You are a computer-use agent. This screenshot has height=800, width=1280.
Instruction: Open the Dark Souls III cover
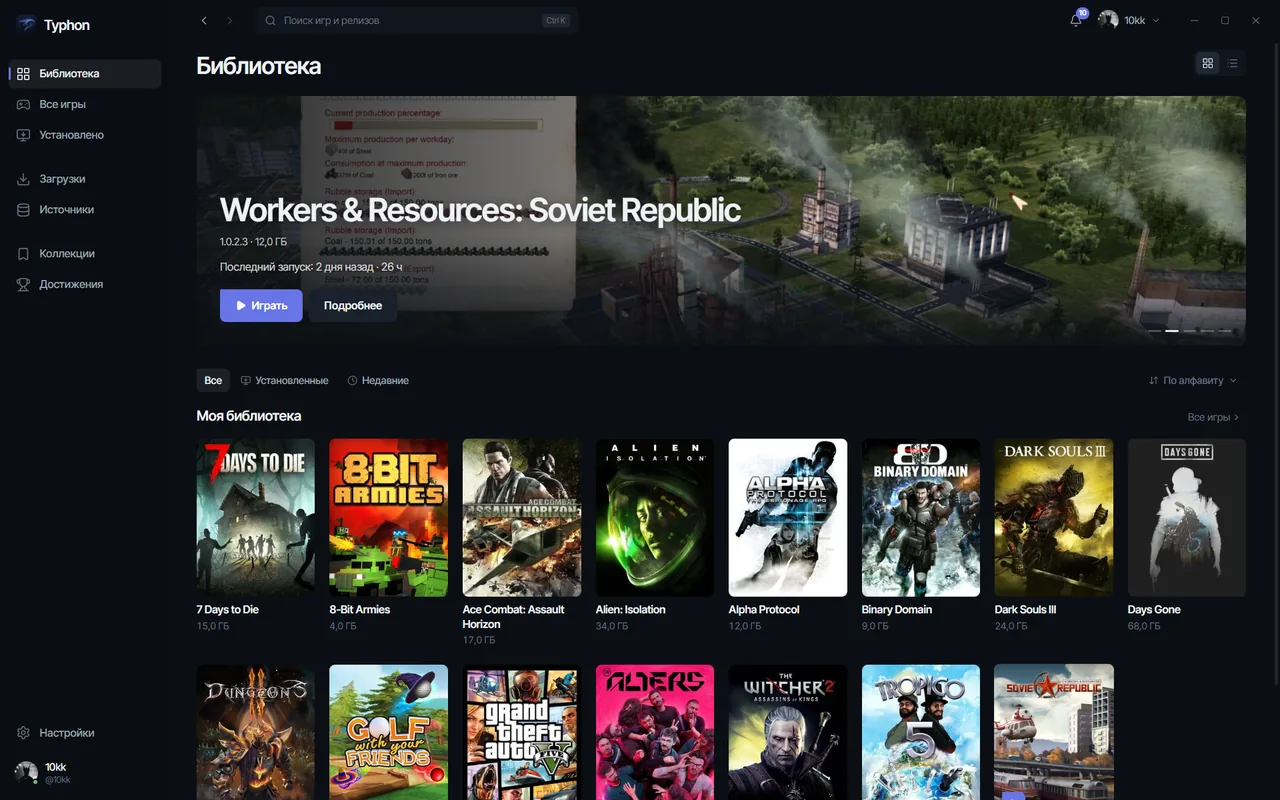pyautogui.click(x=1054, y=518)
